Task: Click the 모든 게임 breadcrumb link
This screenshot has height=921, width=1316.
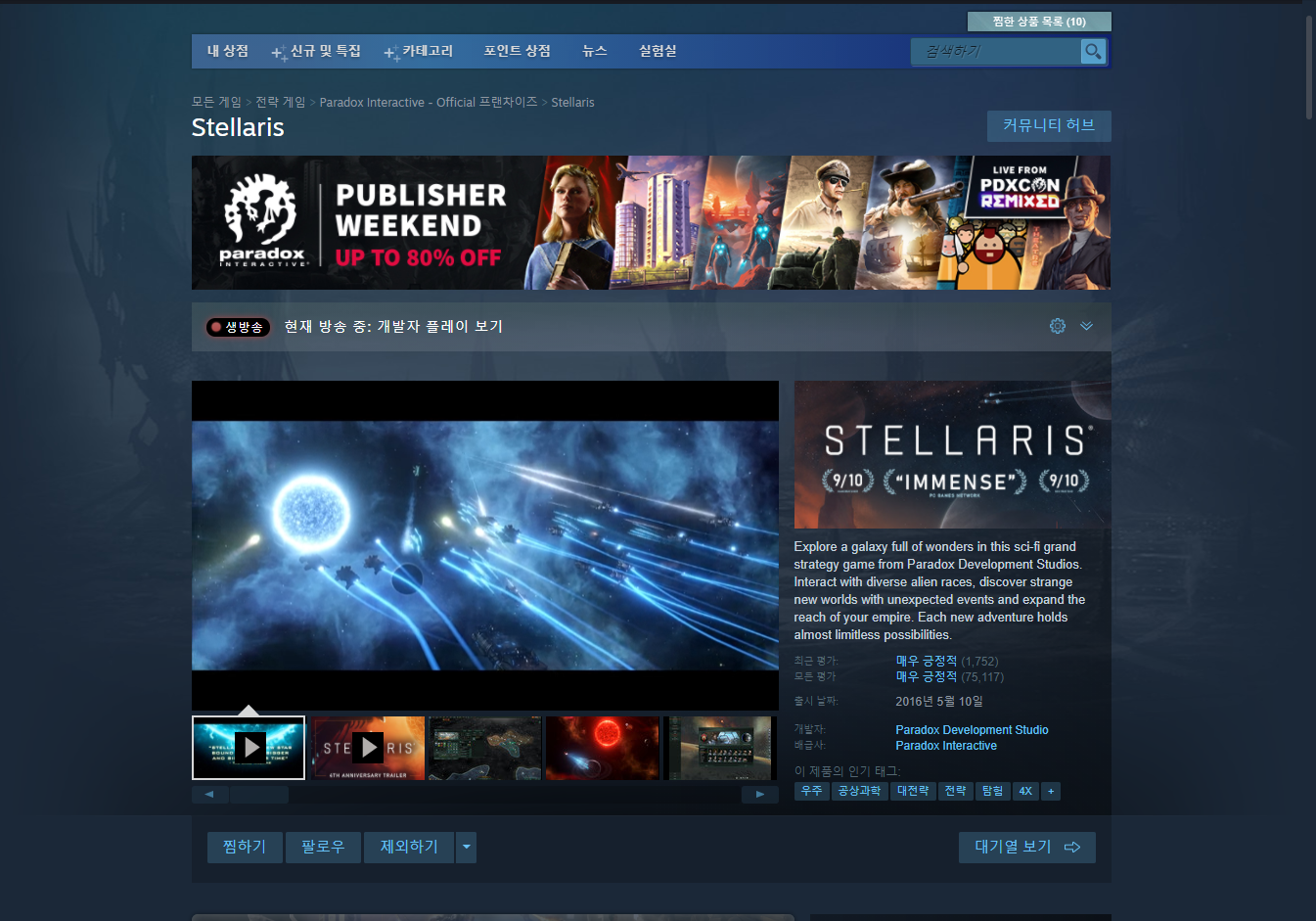Action: (216, 102)
